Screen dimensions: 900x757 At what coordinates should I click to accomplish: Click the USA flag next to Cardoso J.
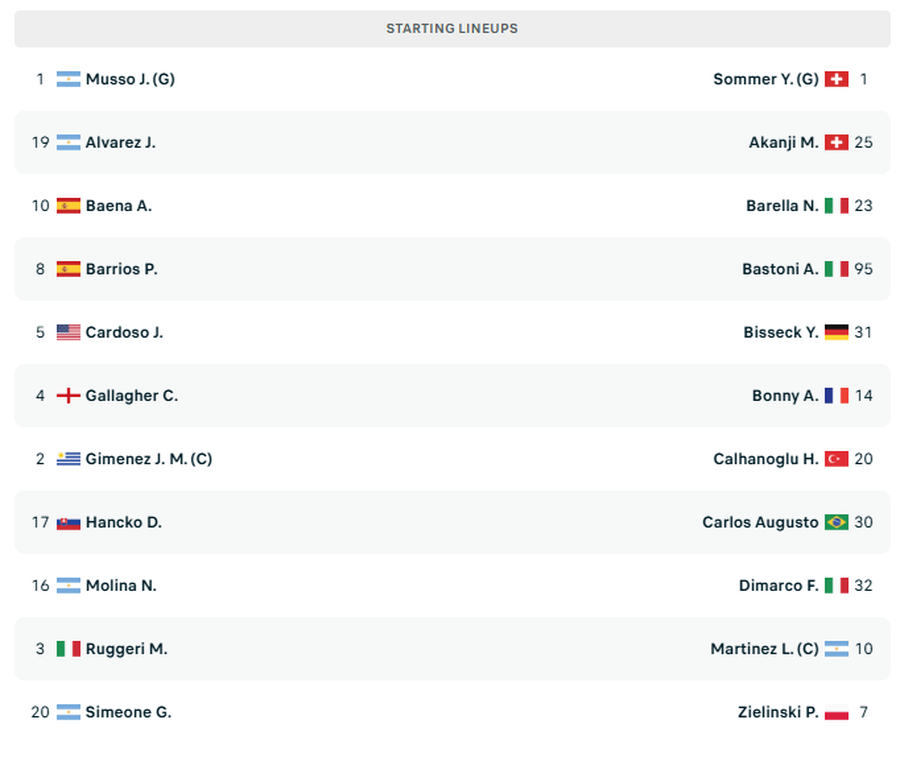(x=68, y=332)
